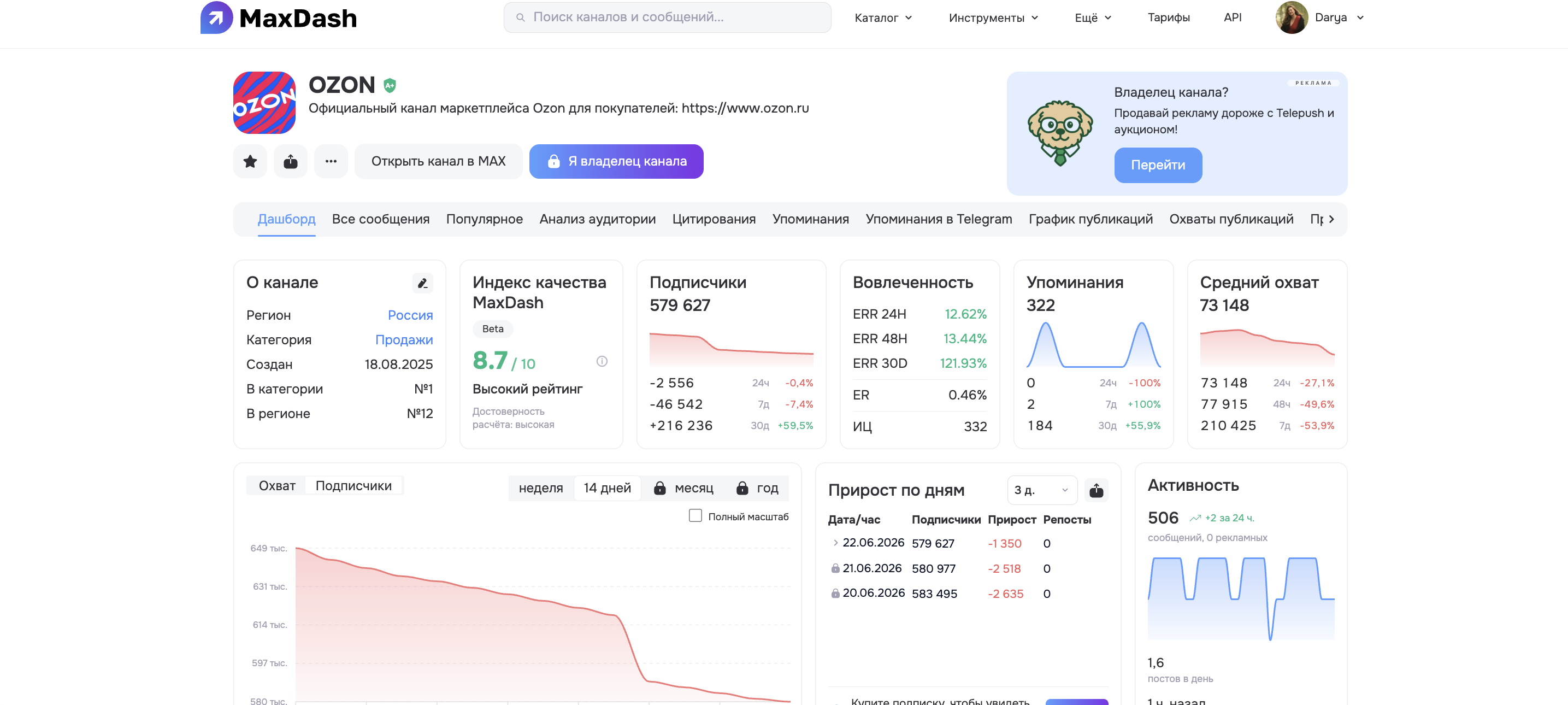Open the API page

tap(1232, 17)
